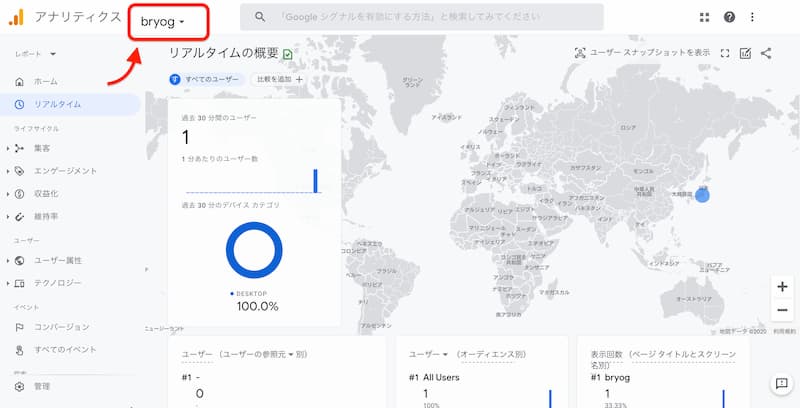Click the 維持率 magnet icon
Screen dimensions: 800x408
(x=19, y=217)
